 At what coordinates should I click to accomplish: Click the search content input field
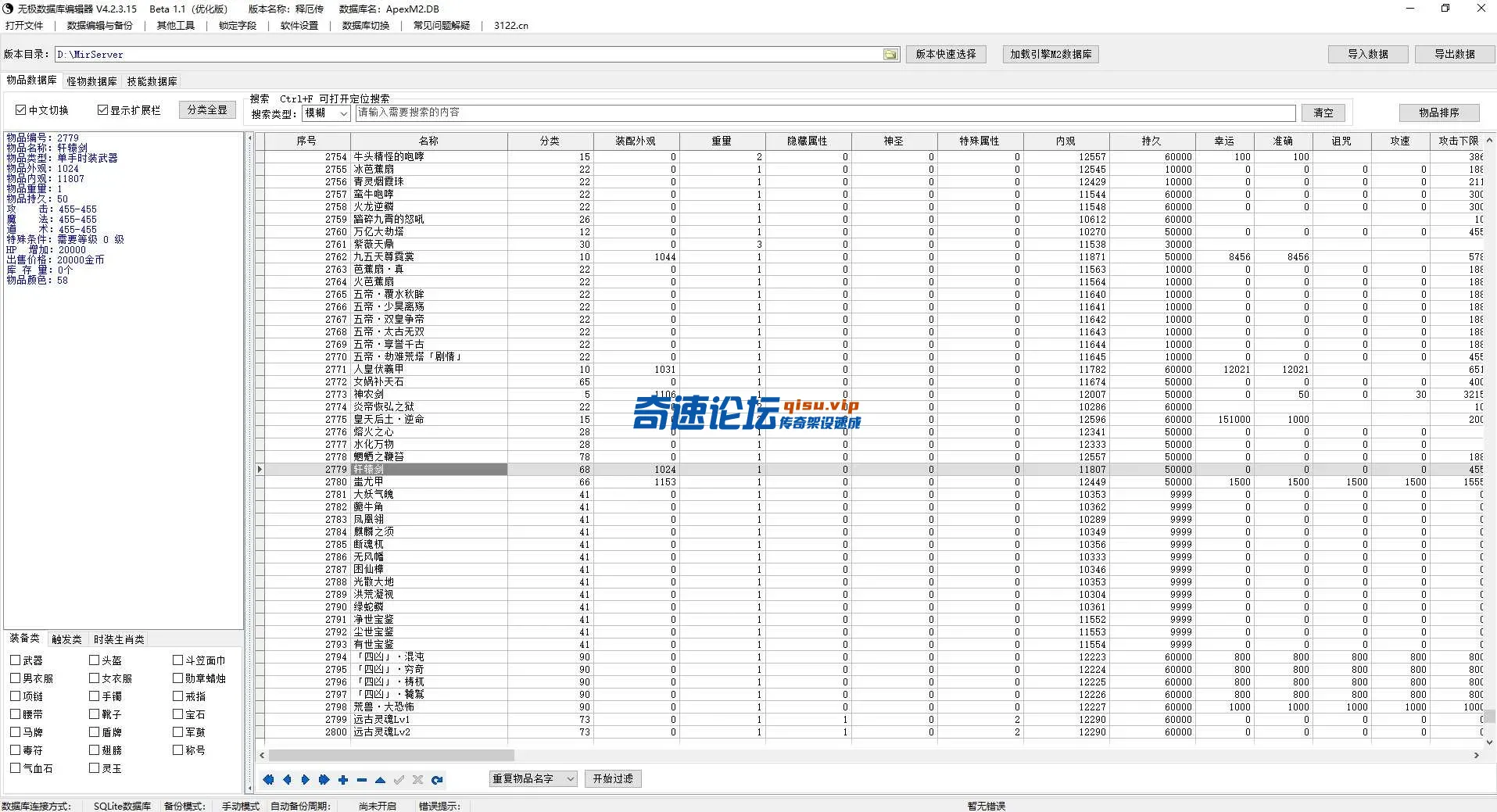tap(825, 113)
